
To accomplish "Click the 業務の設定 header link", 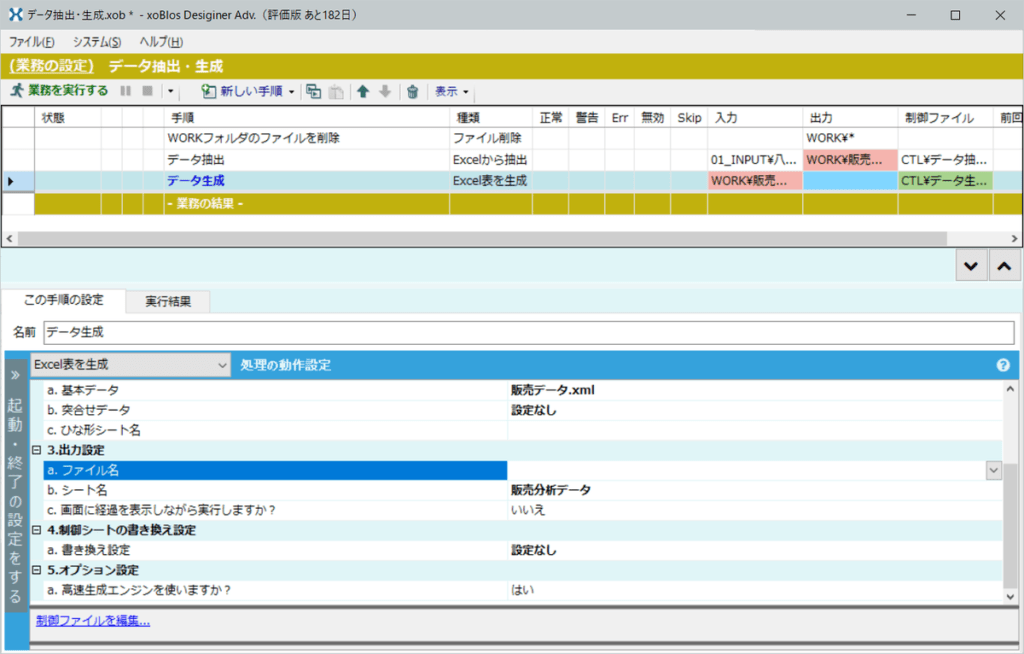I will click(52, 66).
